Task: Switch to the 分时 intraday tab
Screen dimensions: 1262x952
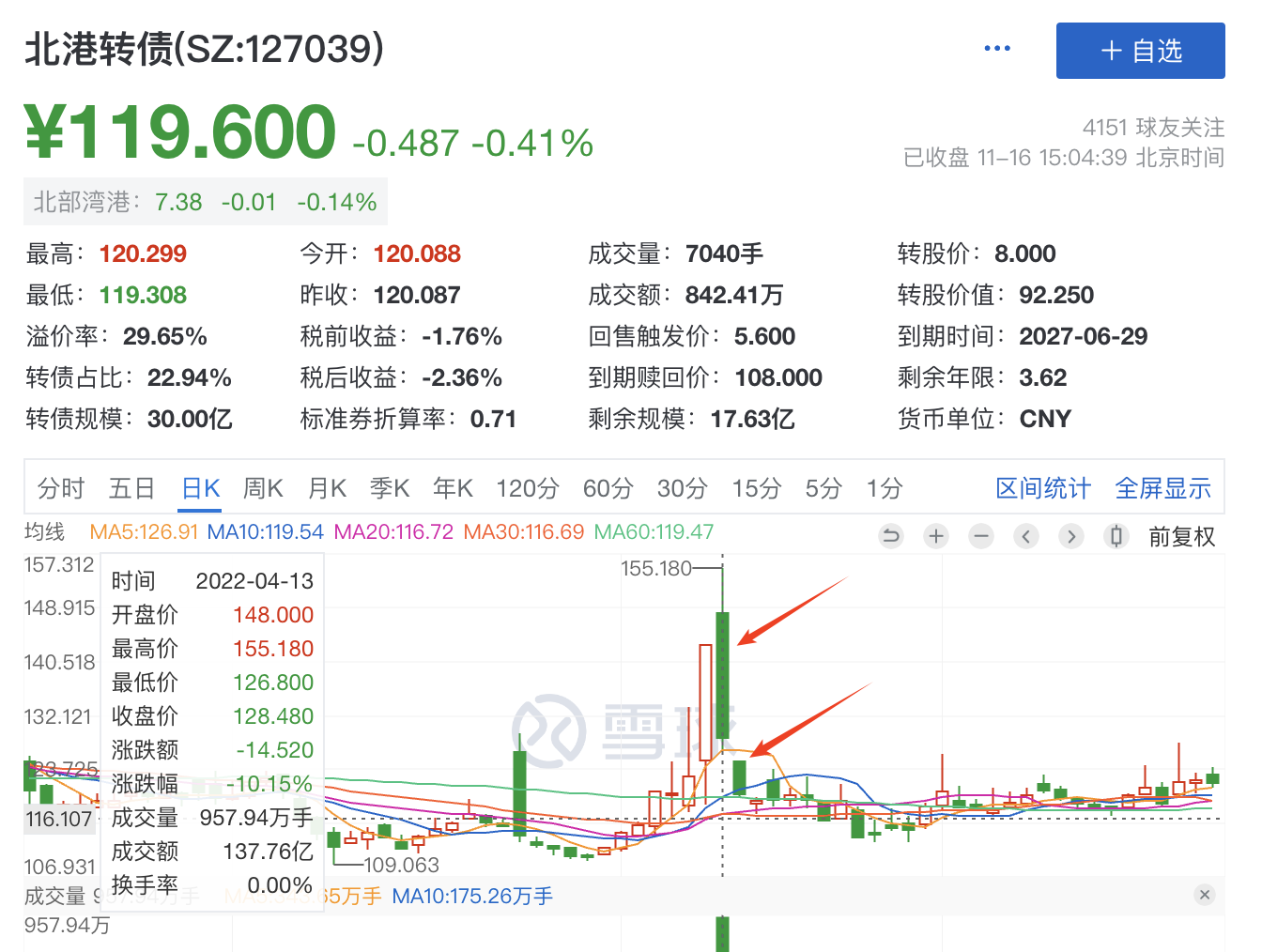Action: point(61,488)
